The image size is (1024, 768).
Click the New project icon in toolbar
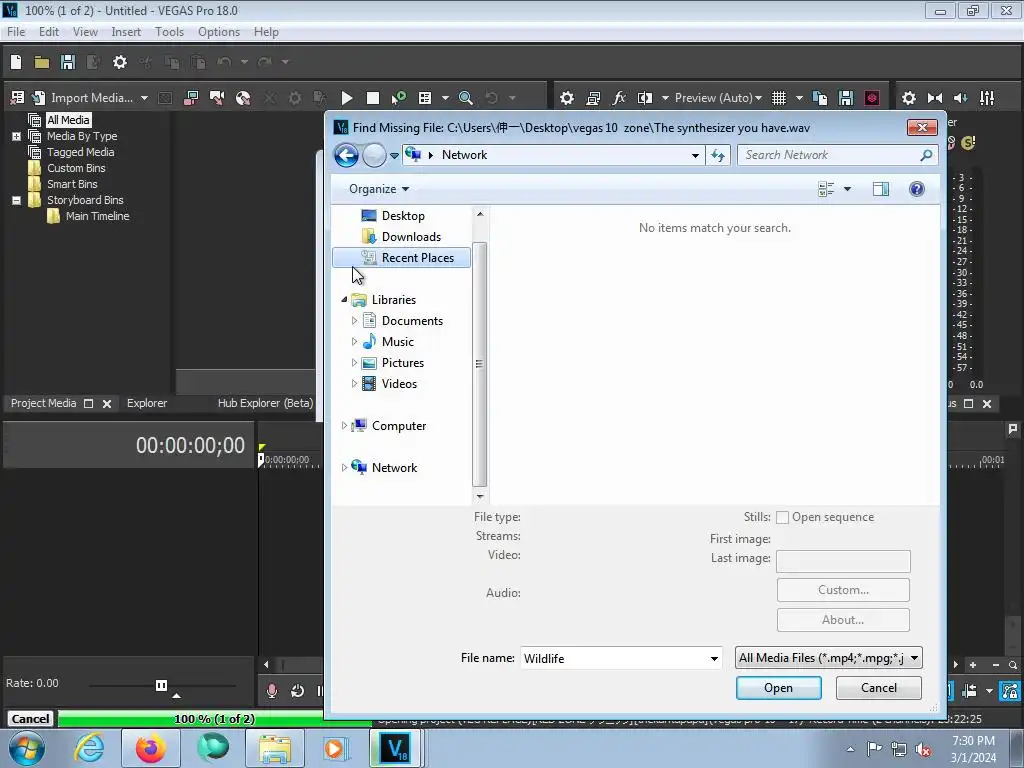tap(16, 62)
